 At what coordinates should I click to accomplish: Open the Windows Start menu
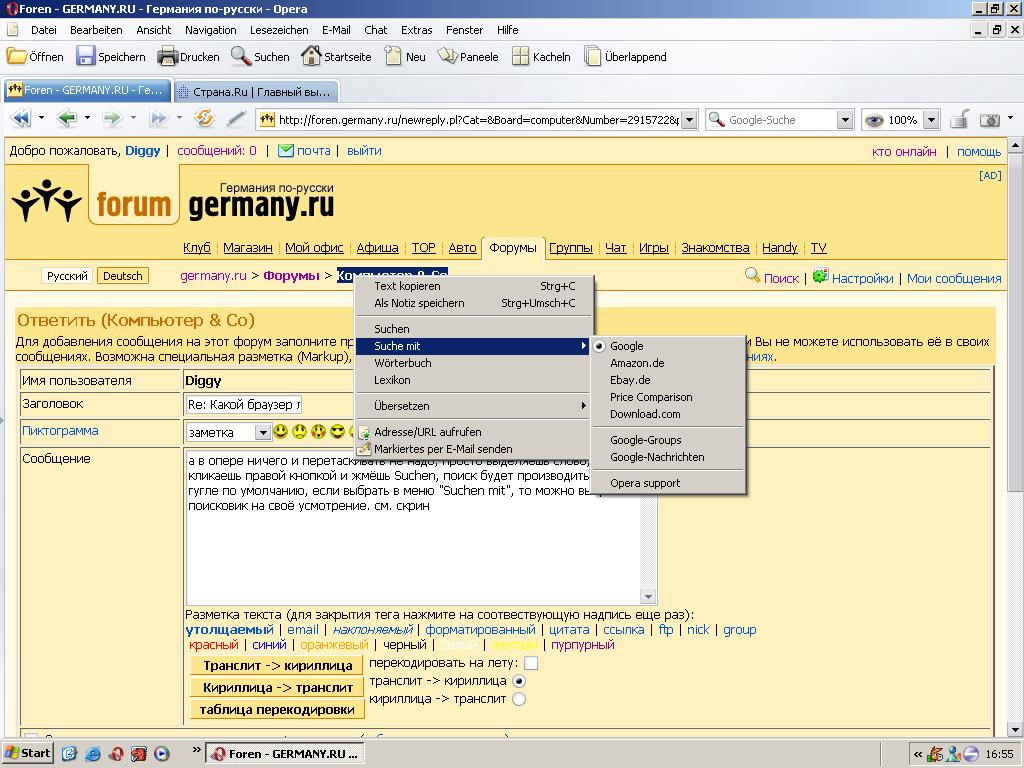point(27,754)
